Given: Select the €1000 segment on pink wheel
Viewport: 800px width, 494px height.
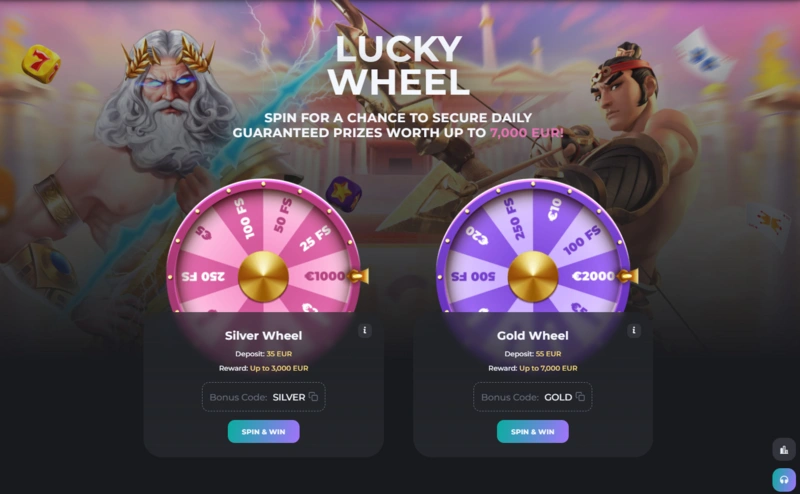Looking at the screenshot, I should click(x=324, y=276).
